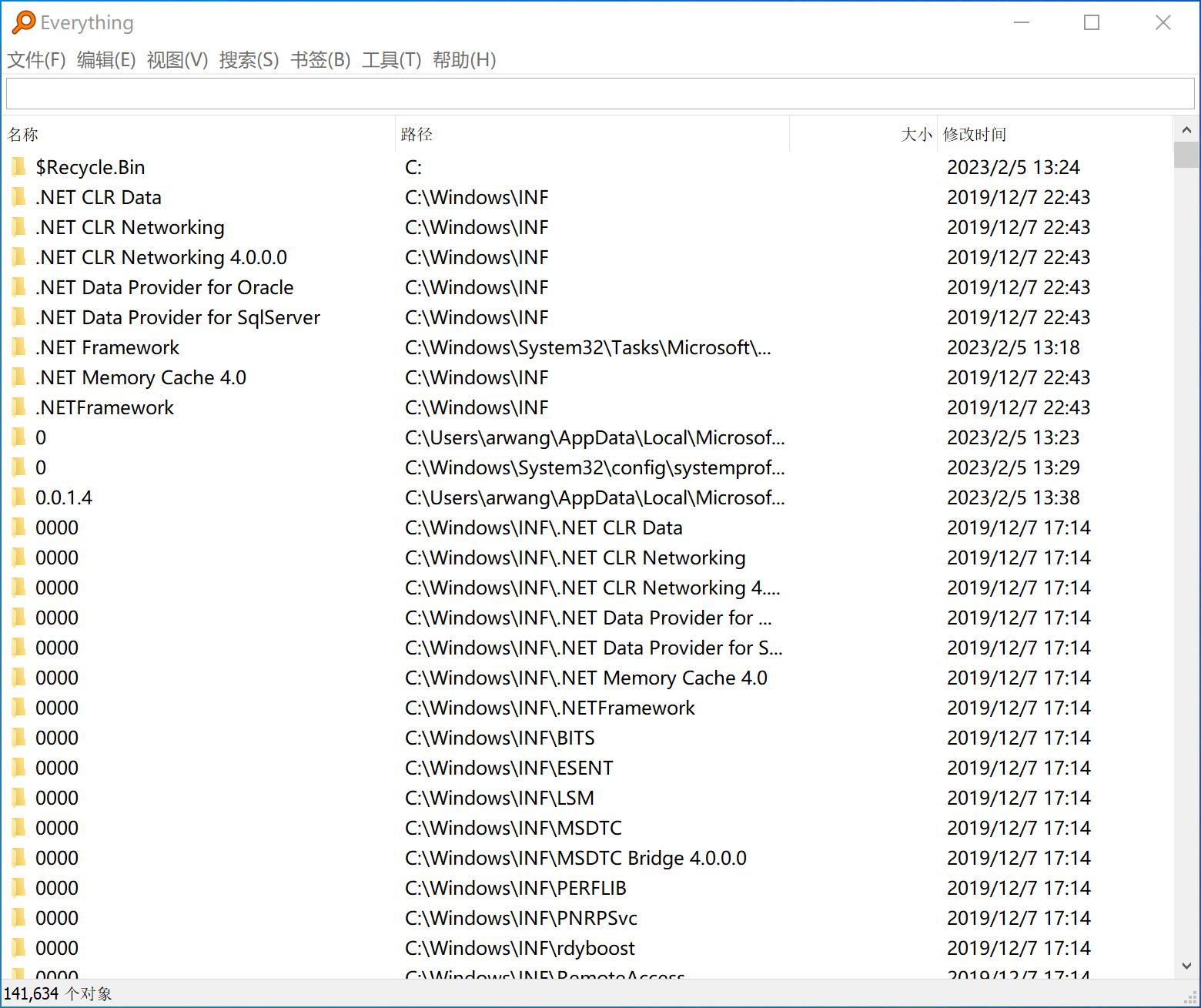
Task: Click folder icon of 0000 in INF\PNRPSvc
Action: tap(19, 918)
